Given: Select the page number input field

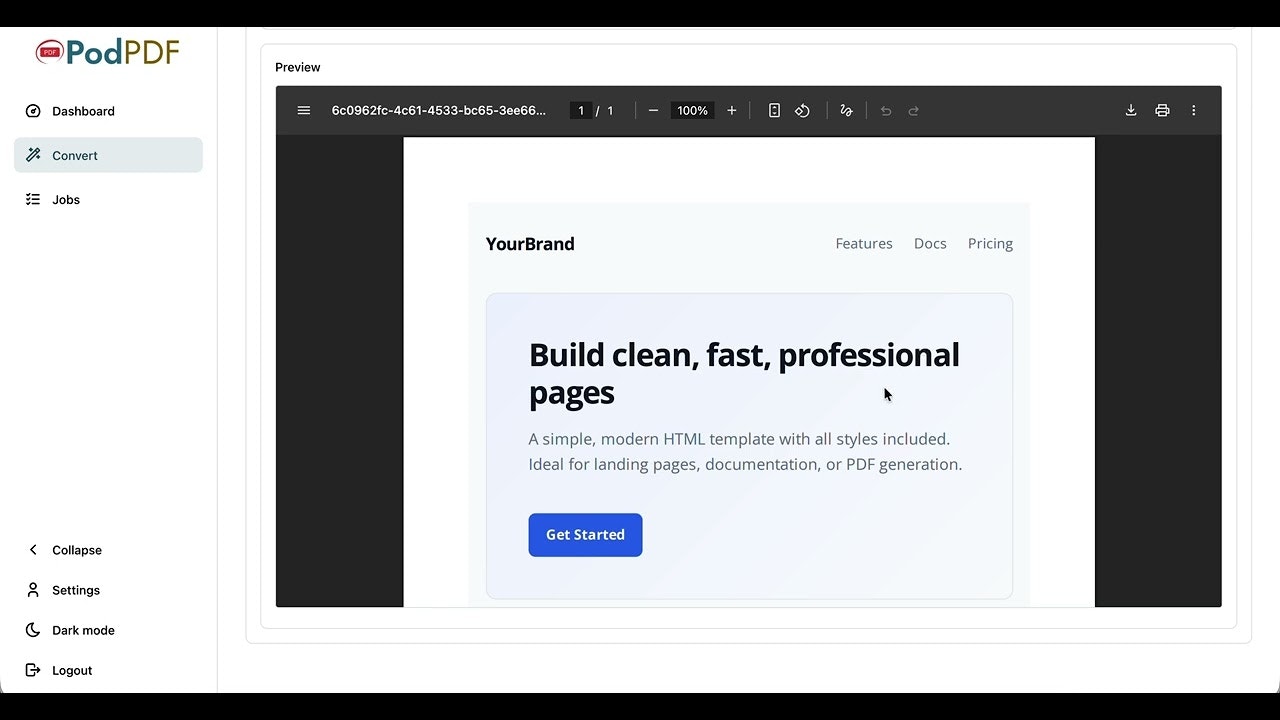Looking at the screenshot, I should [x=581, y=110].
